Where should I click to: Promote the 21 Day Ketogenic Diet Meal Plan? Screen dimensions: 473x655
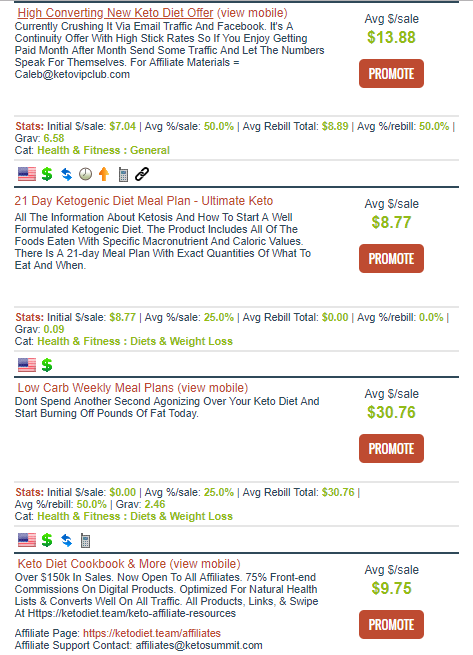point(391,259)
